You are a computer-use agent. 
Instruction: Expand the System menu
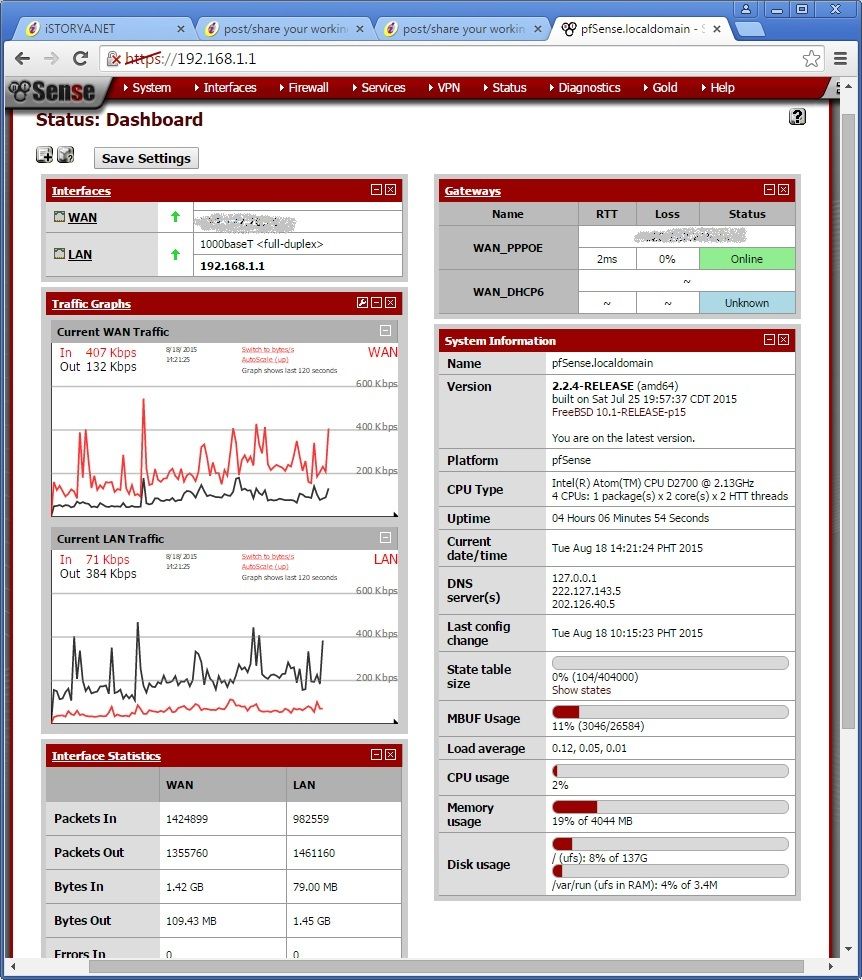[151, 88]
